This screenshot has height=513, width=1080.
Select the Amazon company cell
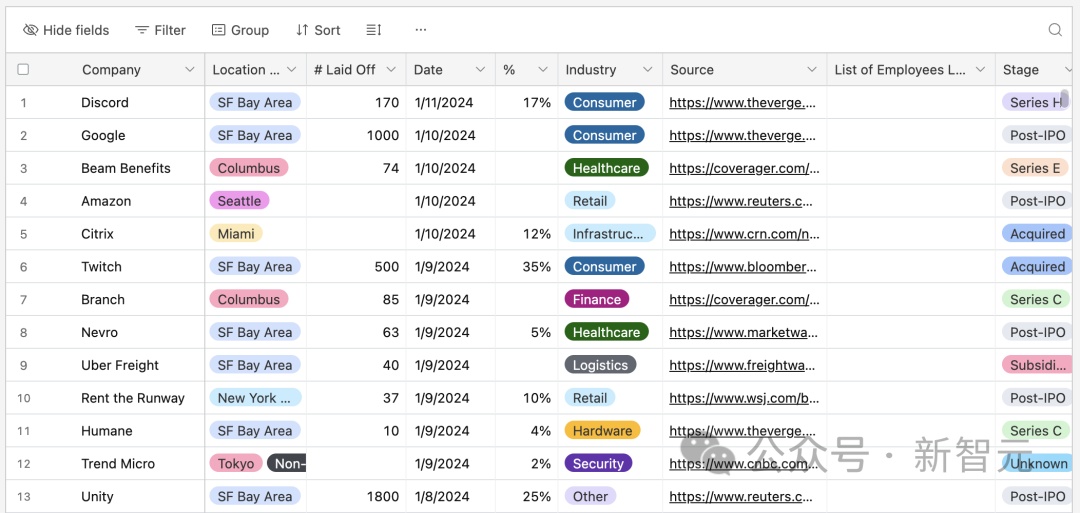(x=106, y=201)
